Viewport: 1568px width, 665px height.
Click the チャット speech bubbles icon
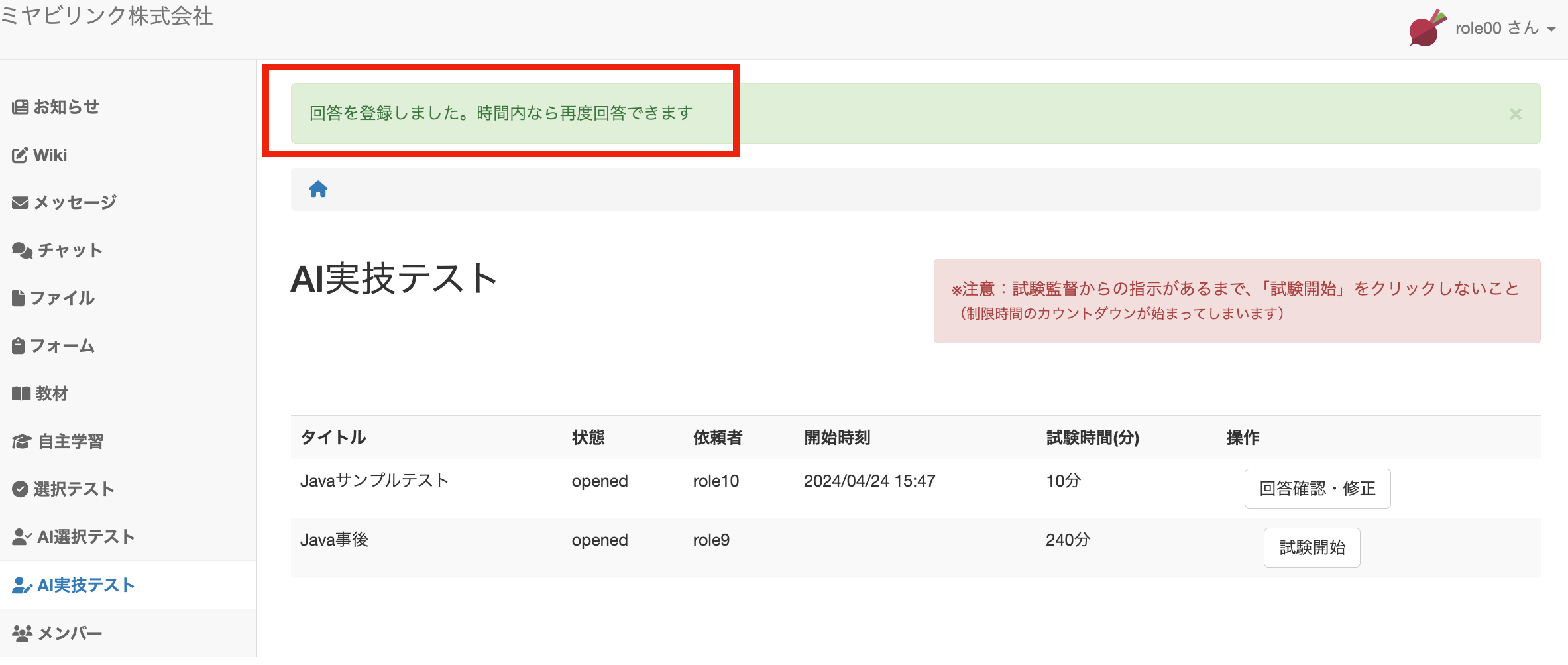(22, 251)
